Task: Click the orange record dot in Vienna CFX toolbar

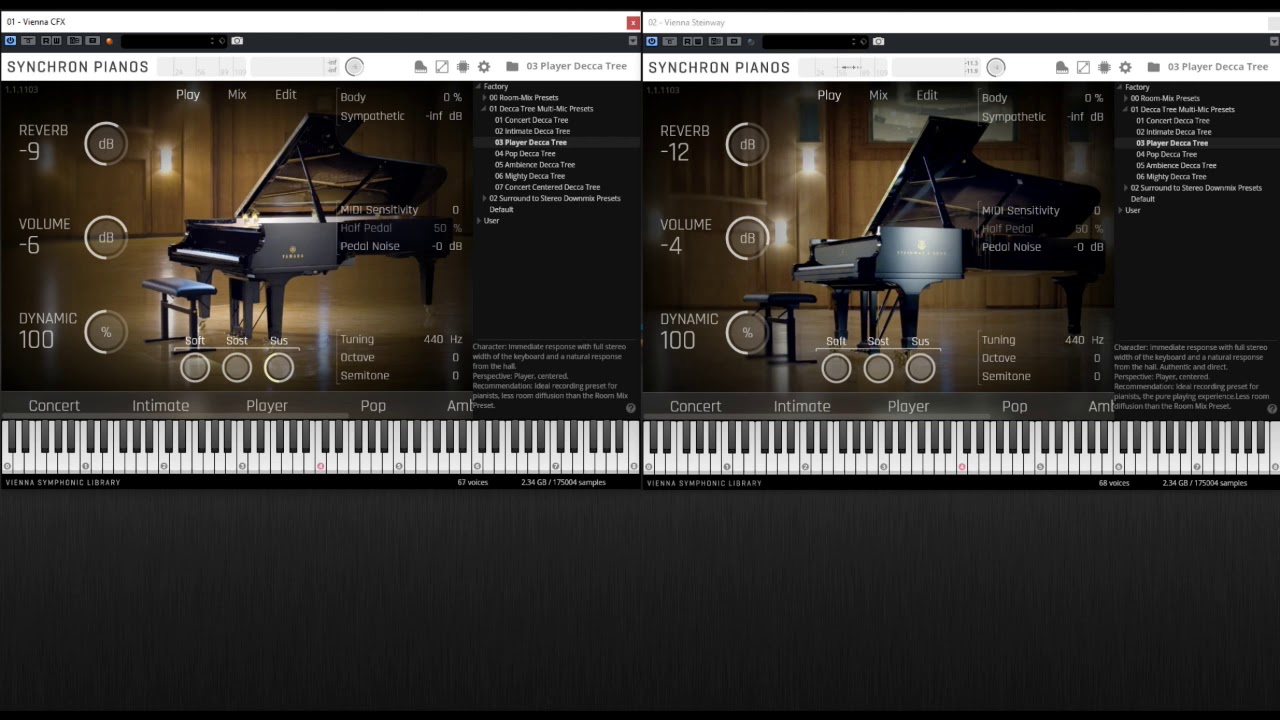Action: point(109,41)
